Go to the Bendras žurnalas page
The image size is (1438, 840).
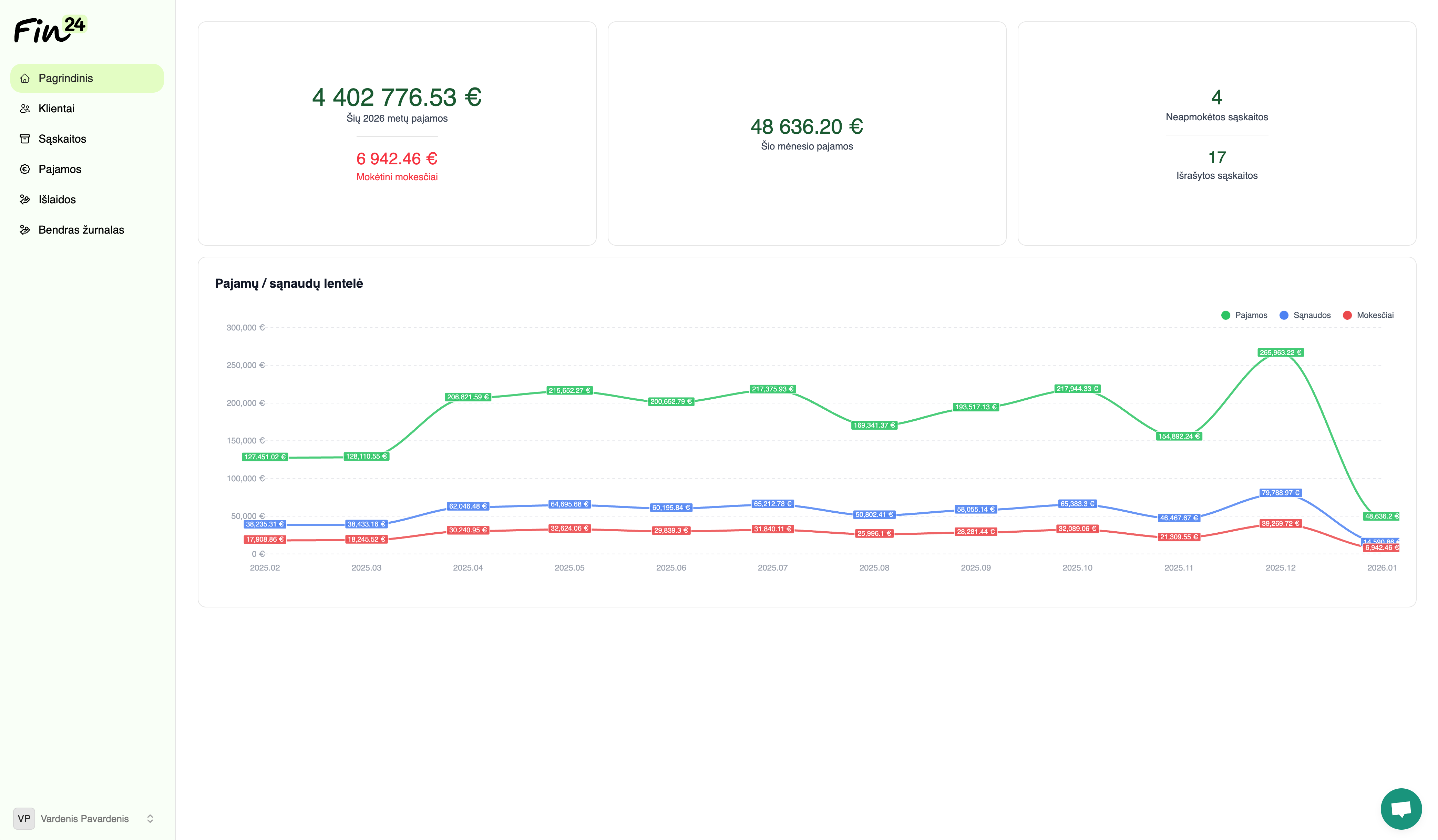coord(81,229)
